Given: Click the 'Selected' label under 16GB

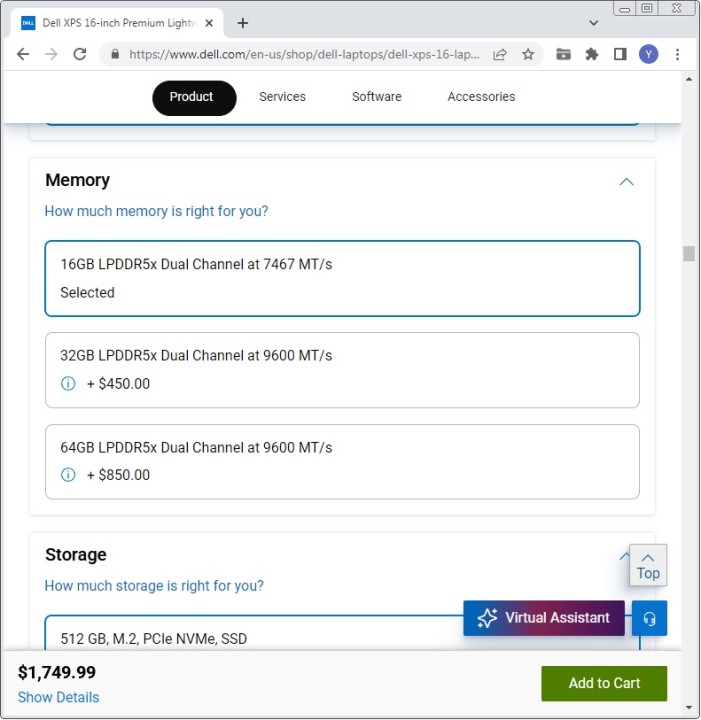Looking at the screenshot, I should pos(87,292).
